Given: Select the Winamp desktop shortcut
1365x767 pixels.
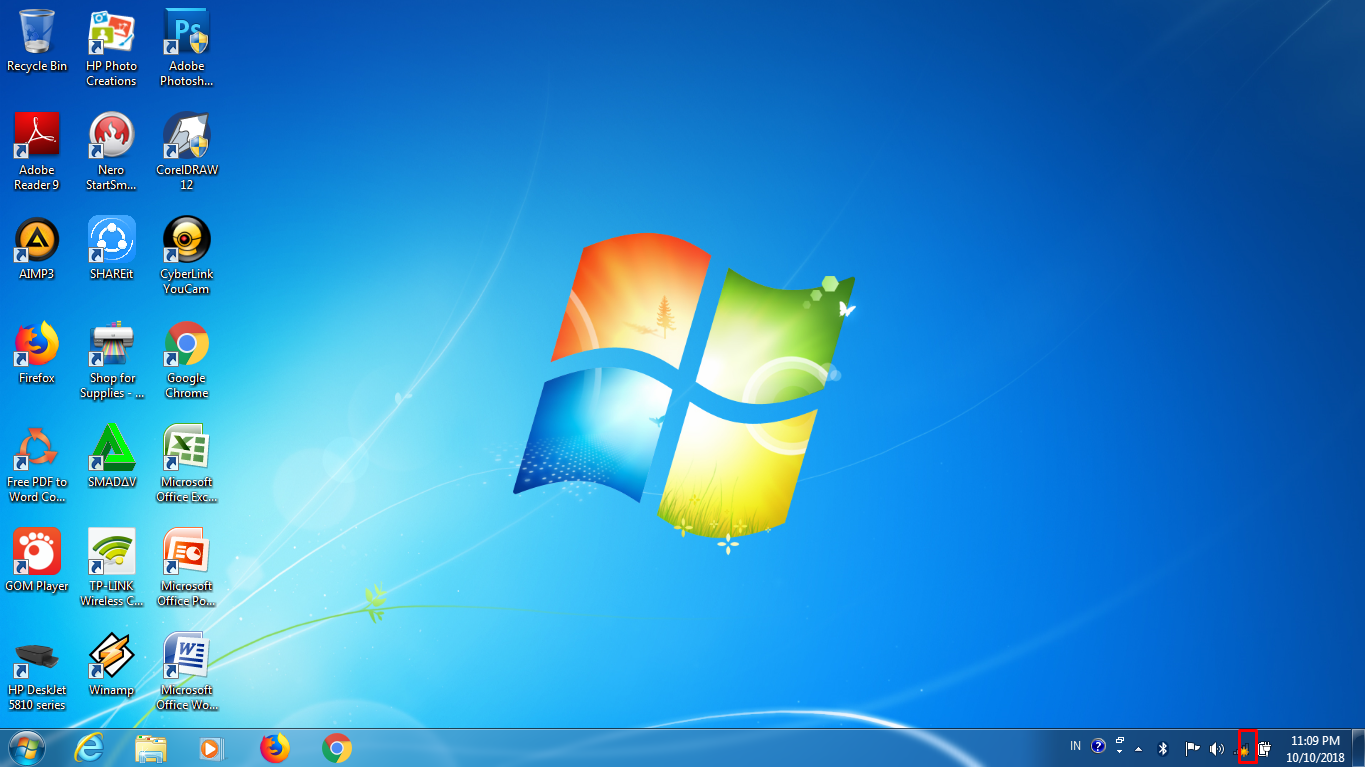Looking at the screenshot, I should [111, 665].
